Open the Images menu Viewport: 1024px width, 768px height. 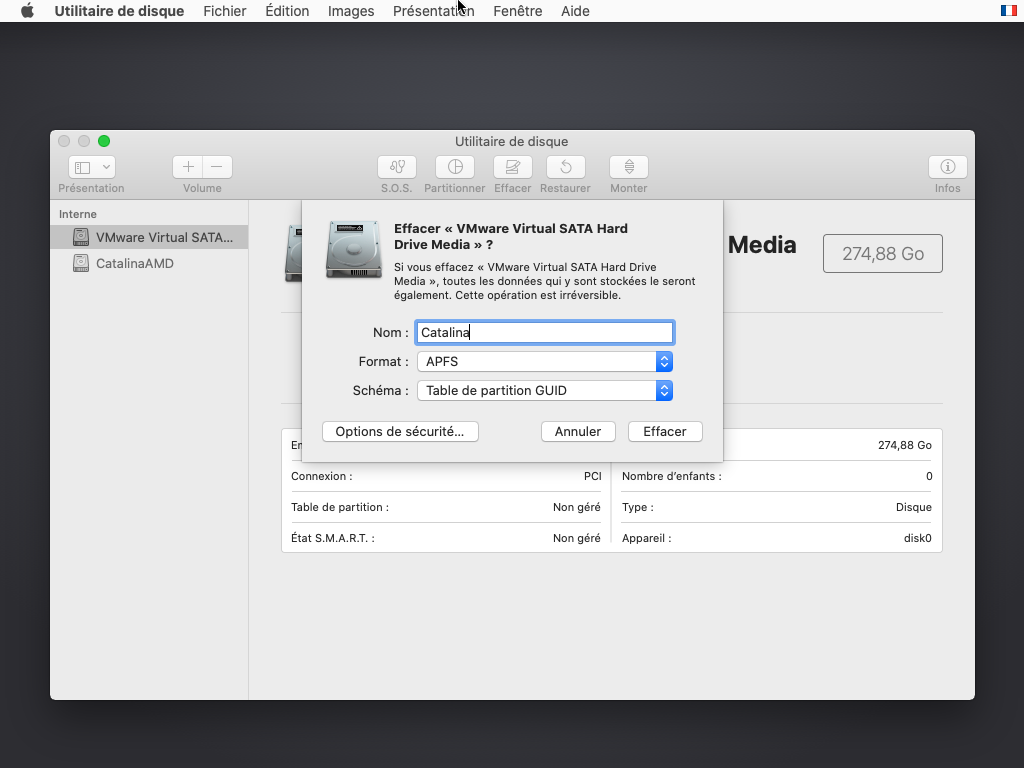(351, 11)
